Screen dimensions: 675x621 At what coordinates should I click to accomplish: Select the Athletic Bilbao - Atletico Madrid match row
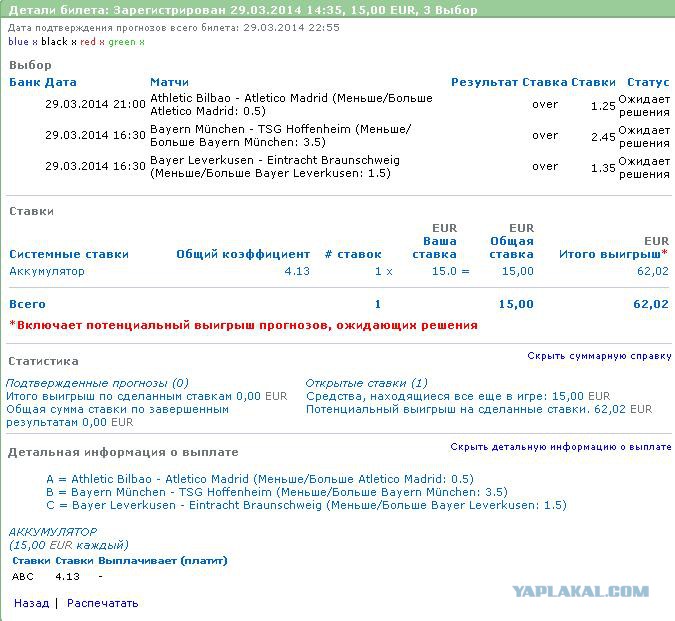[x=291, y=104]
